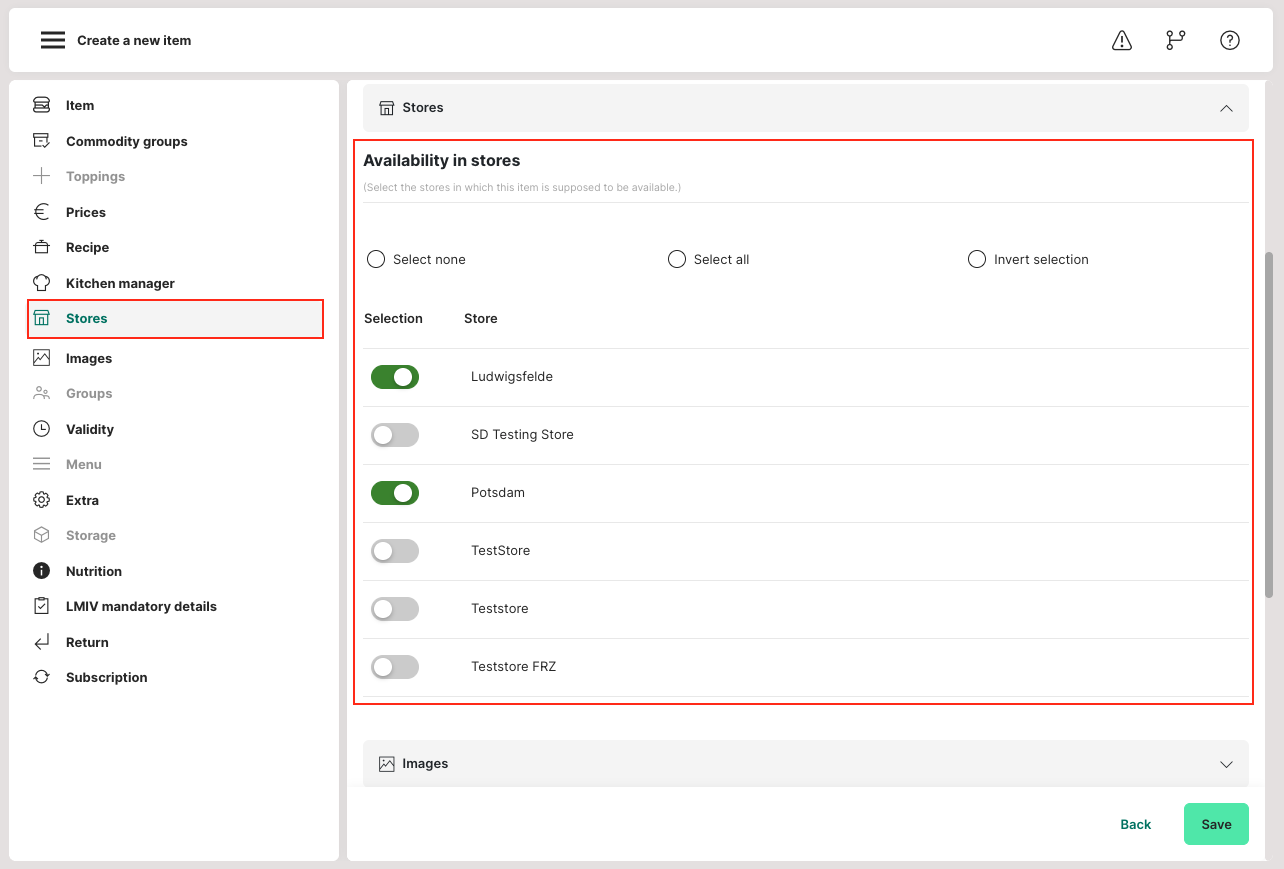
Task: Click the Kitchen manager chef hat icon
Action: pyautogui.click(x=41, y=283)
